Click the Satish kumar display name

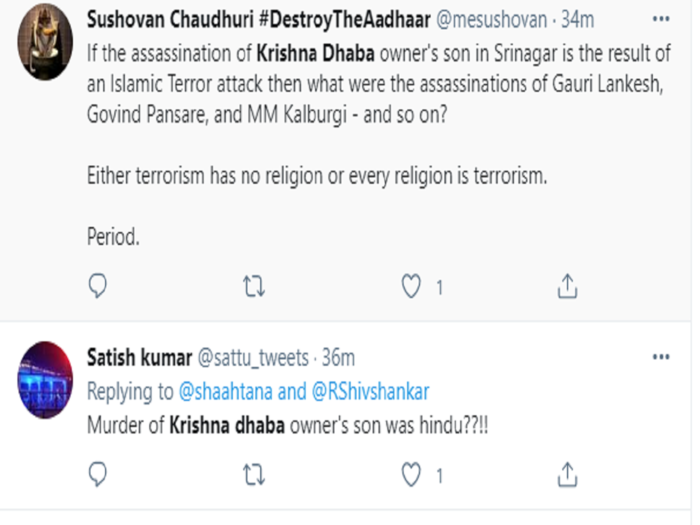click(x=139, y=358)
